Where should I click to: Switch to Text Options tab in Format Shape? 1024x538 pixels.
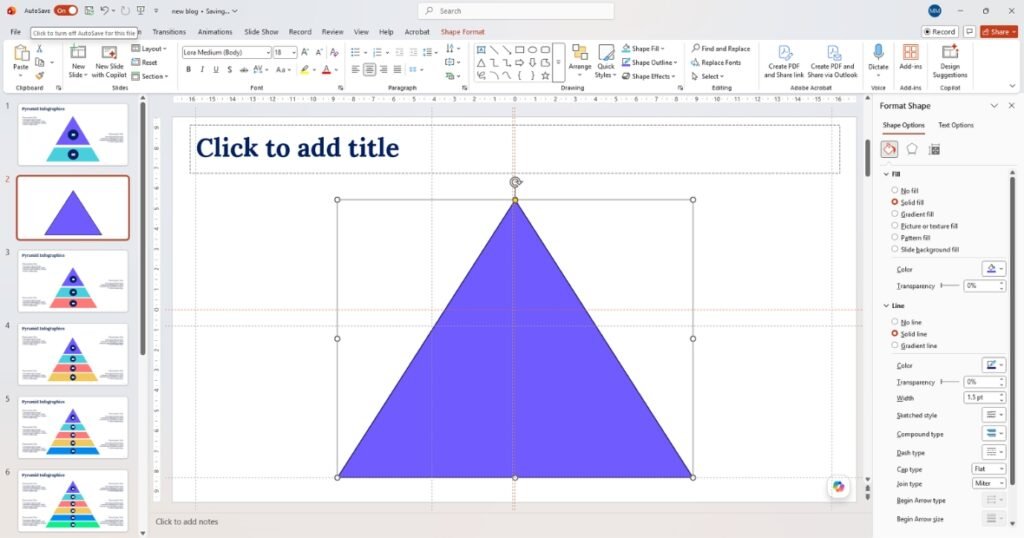(955, 125)
